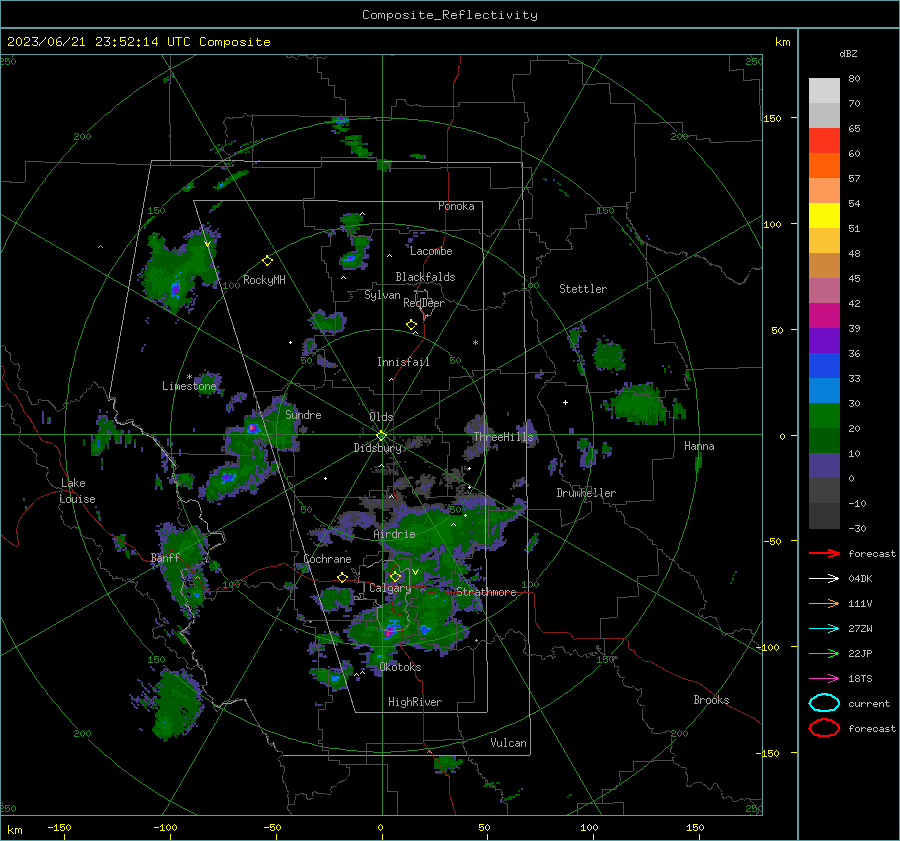Select the dark green 20 dBZ swatch
This screenshot has height=841, width=900.
click(x=824, y=440)
